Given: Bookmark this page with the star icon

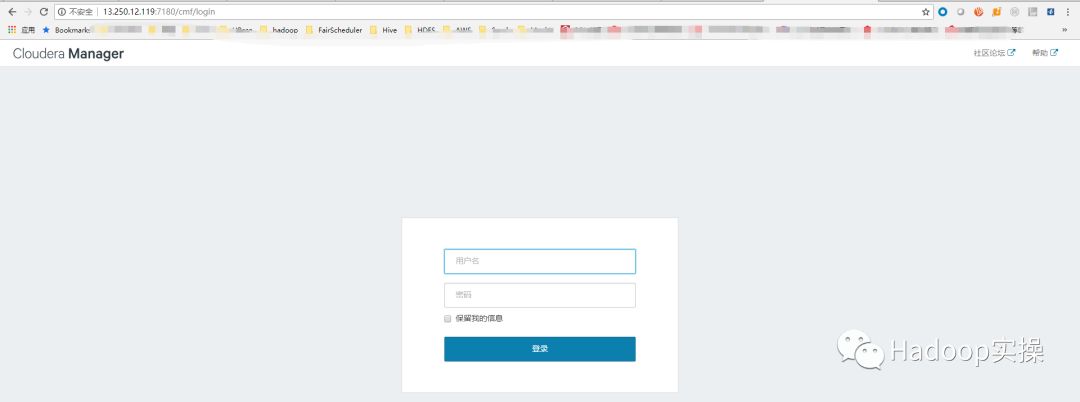Looking at the screenshot, I should coord(926,12).
